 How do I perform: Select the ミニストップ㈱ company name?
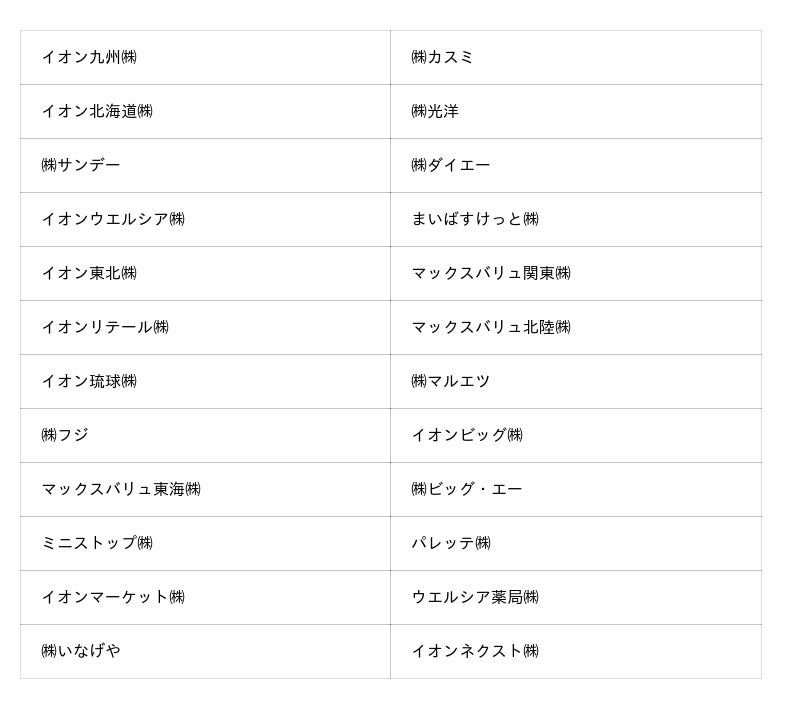(x=97, y=543)
